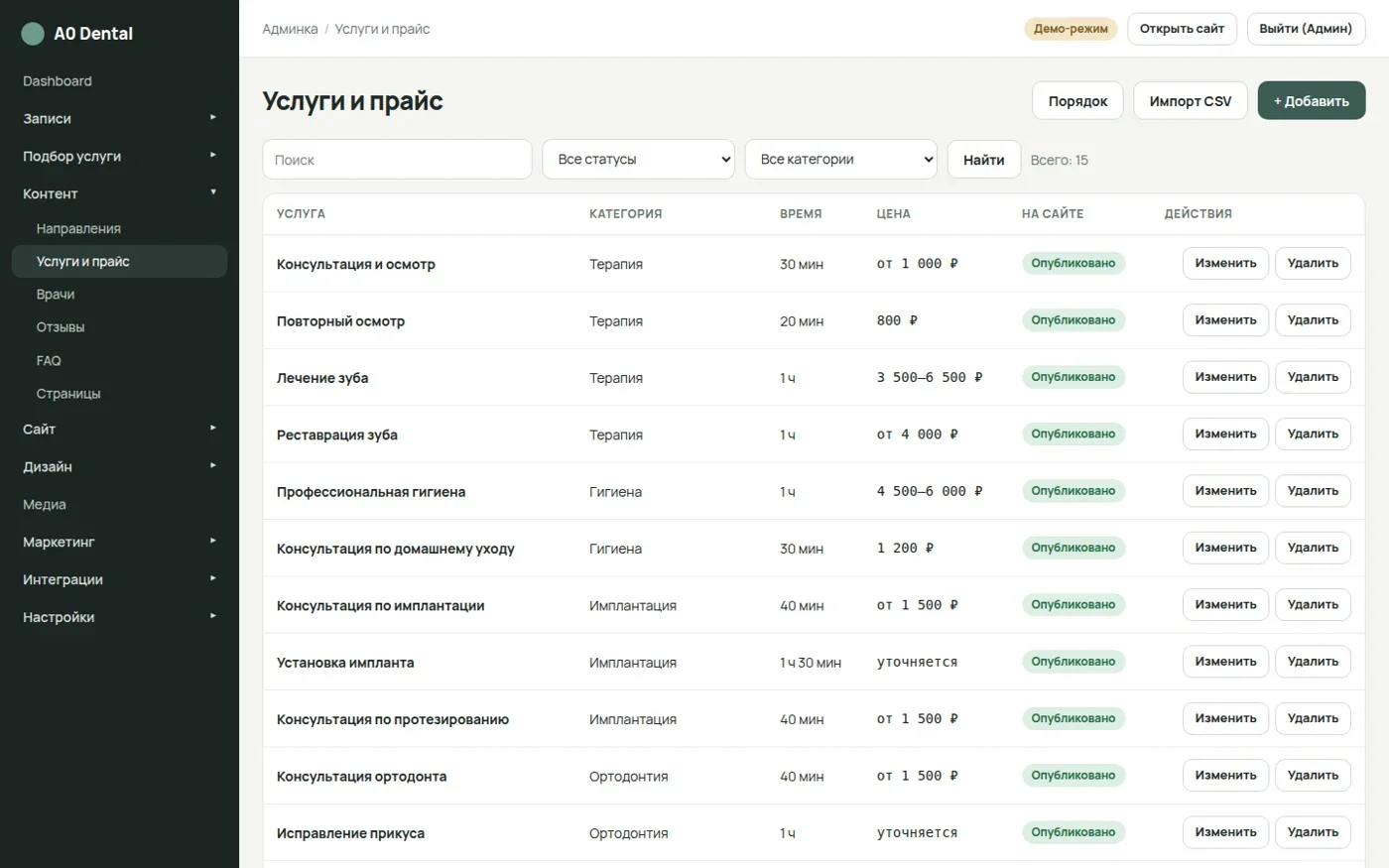
Task: Expand the Подбор услуги sidebar section
Action: (x=119, y=156)
